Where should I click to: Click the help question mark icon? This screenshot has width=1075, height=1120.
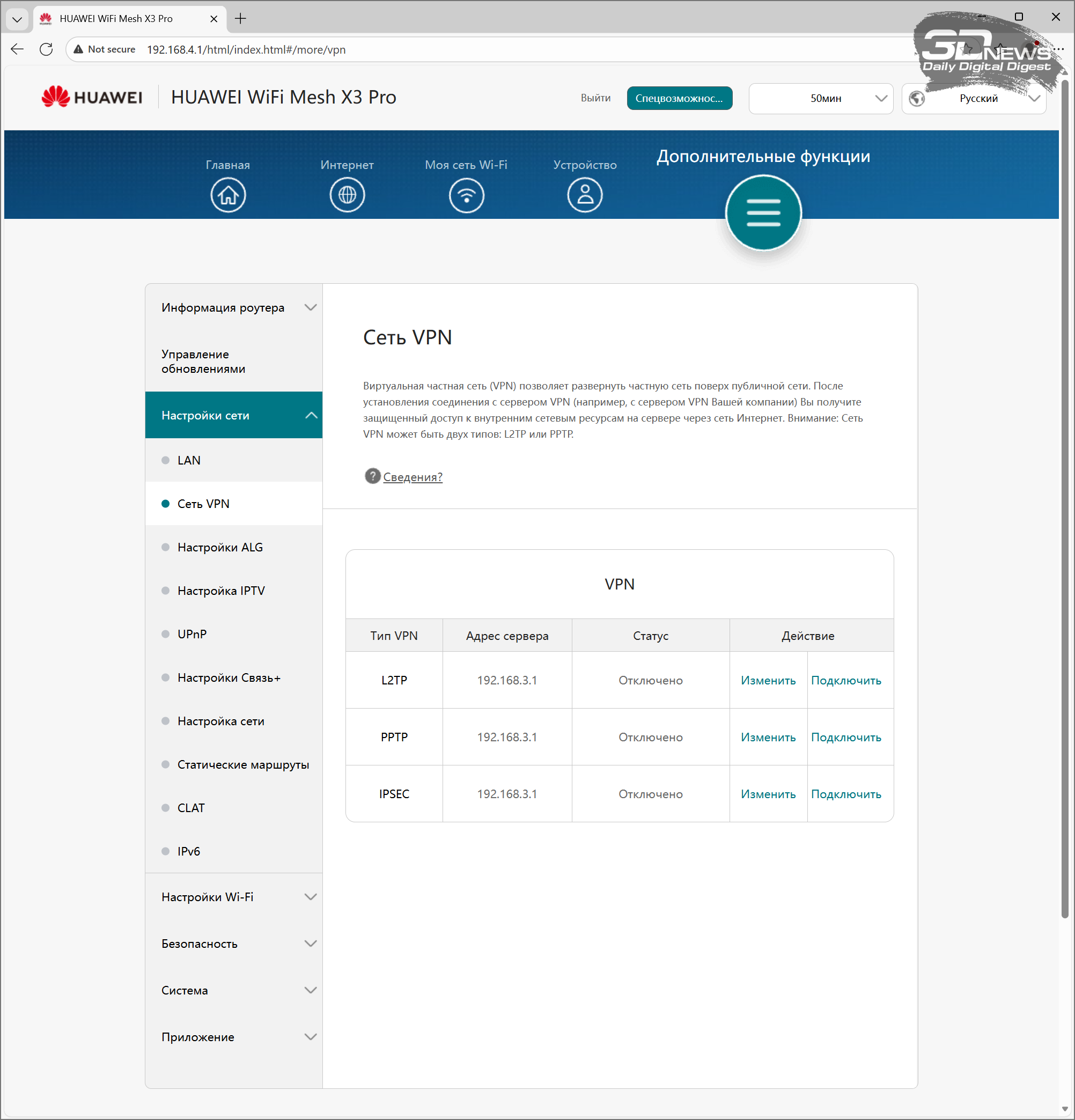[373, 476]
